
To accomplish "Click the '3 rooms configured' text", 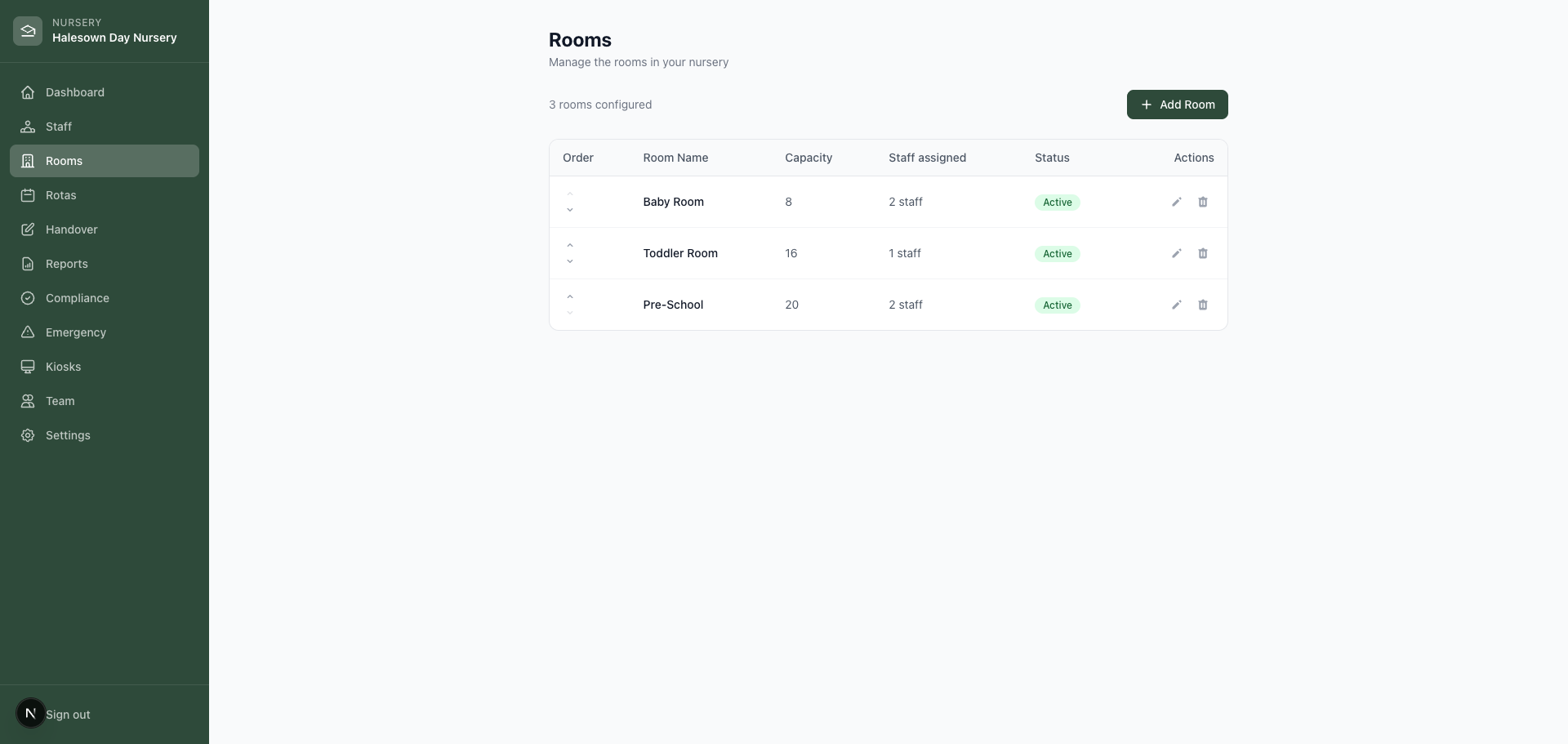I will pos(600,105).
